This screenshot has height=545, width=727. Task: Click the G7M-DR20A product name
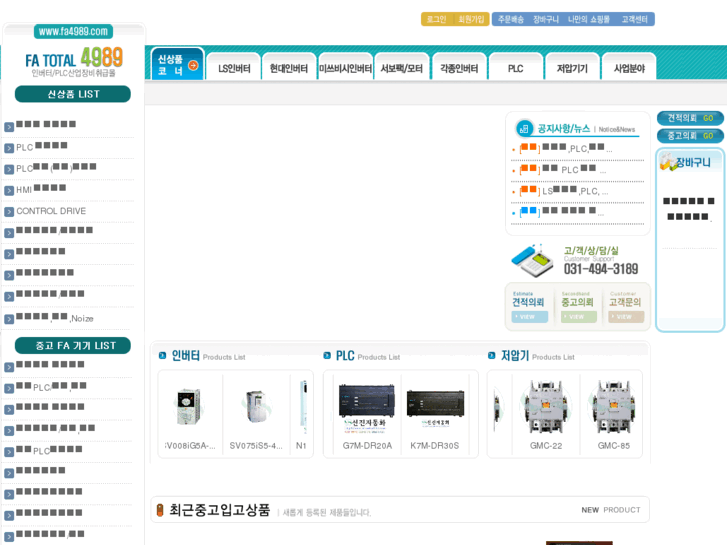coord(367,446)
